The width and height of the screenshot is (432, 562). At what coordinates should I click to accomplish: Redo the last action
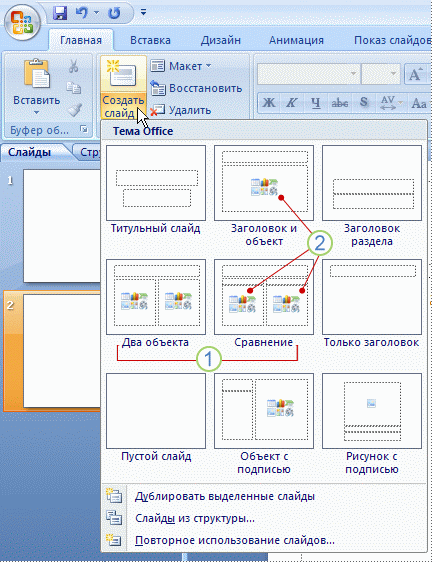point(114,13)
